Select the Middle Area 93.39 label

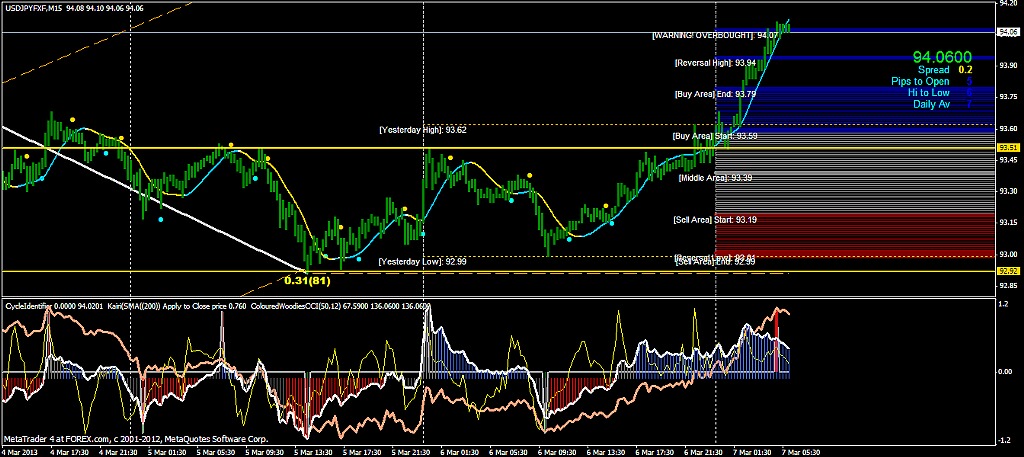(x=716, y=177)
